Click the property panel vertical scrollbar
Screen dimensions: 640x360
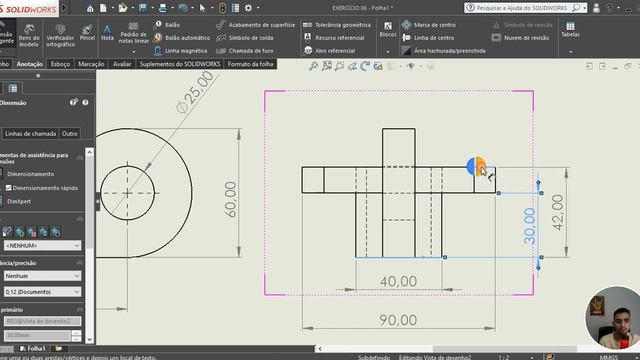89,246
